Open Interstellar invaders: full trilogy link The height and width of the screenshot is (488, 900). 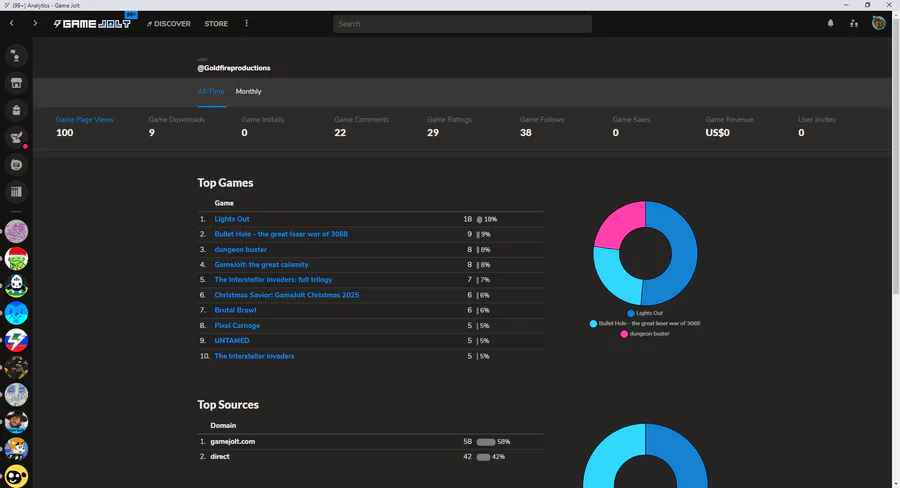coord(273,280)
